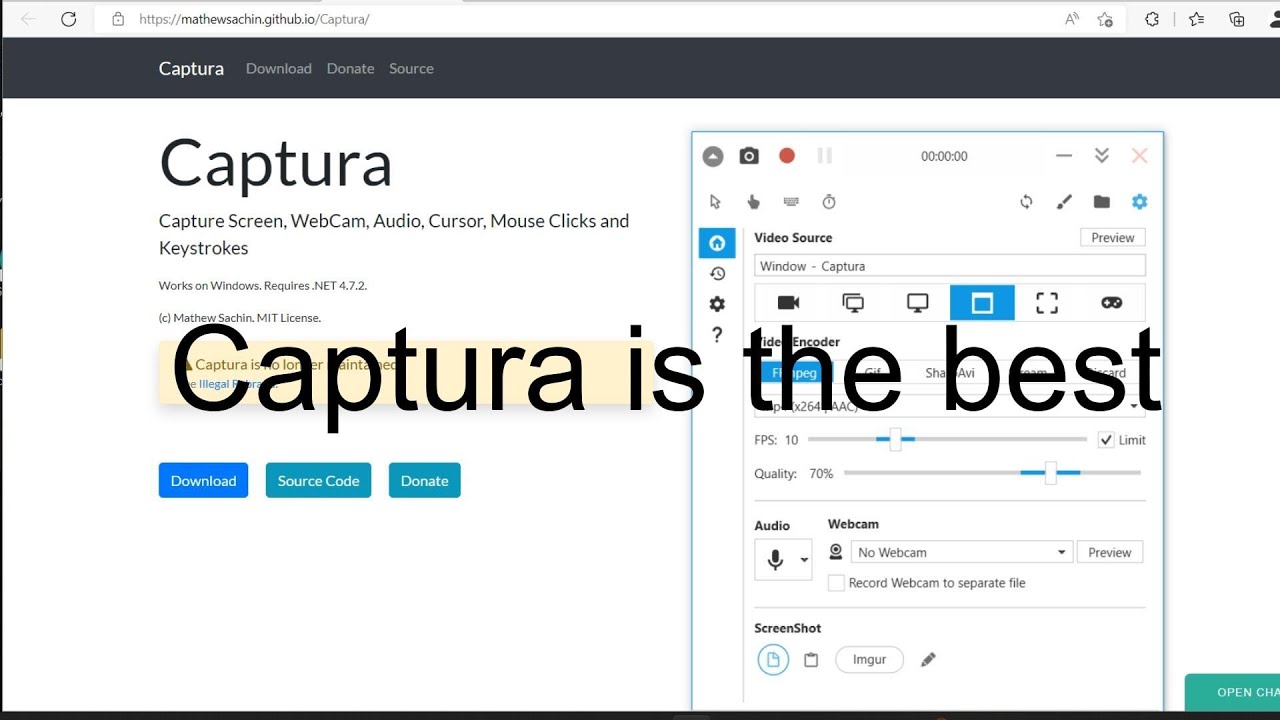1280x720 pixels.
Task: Select the game capture controller icon
Action: [1112, 303]
